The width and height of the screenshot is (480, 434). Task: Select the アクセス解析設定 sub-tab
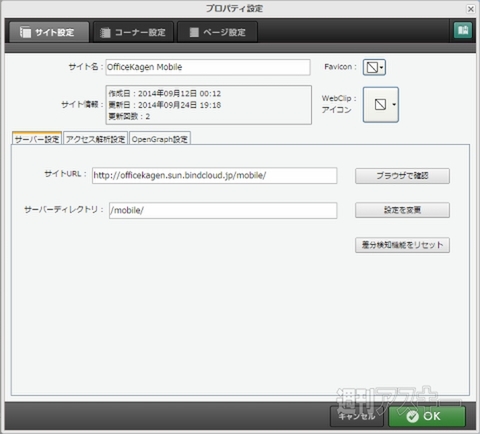coord(95,139)
